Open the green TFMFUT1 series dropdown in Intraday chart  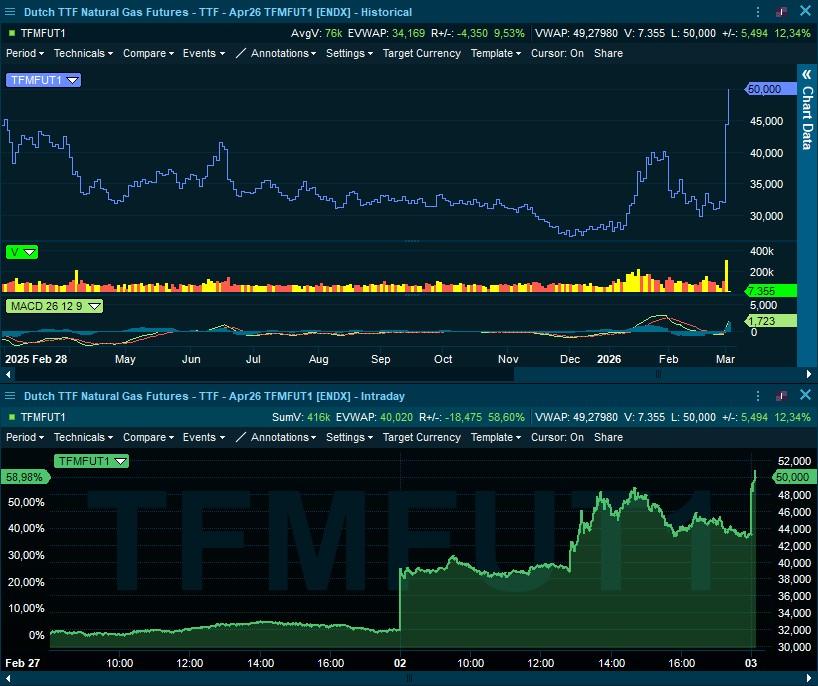point(120,461)
